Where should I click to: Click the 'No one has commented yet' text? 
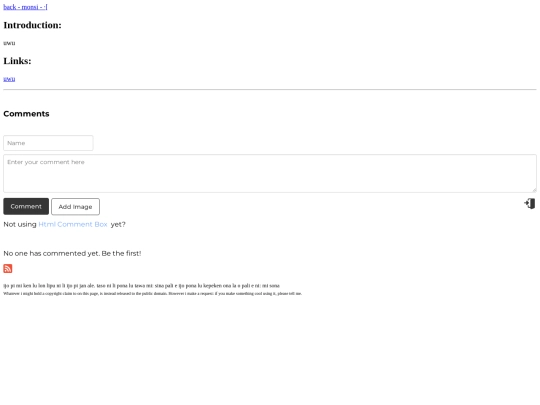click(72, 253)
